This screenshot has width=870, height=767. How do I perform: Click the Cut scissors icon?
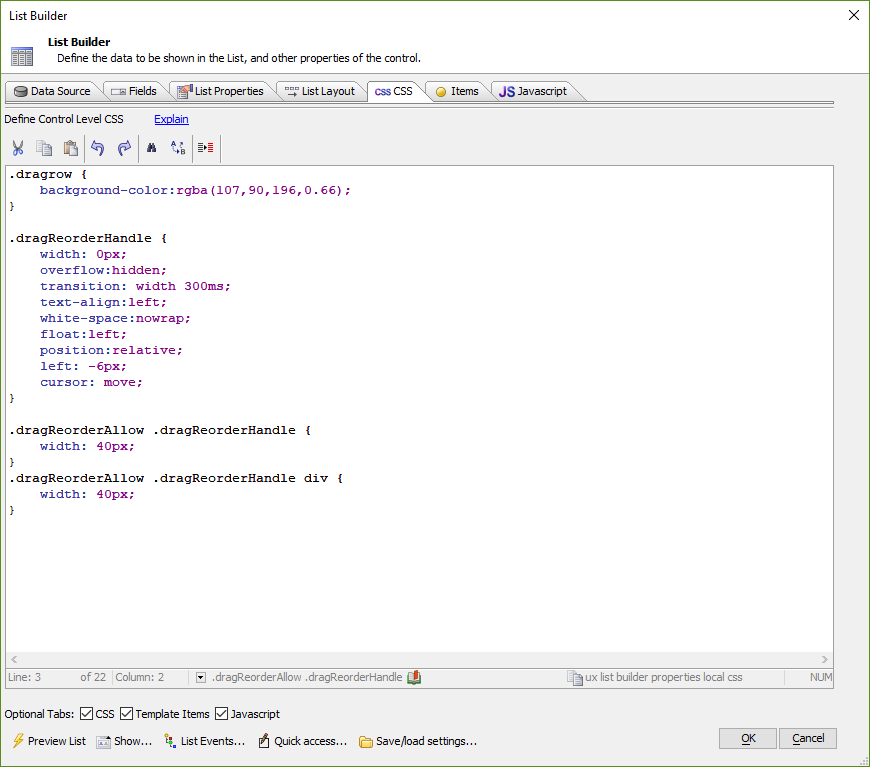[18, 148]
